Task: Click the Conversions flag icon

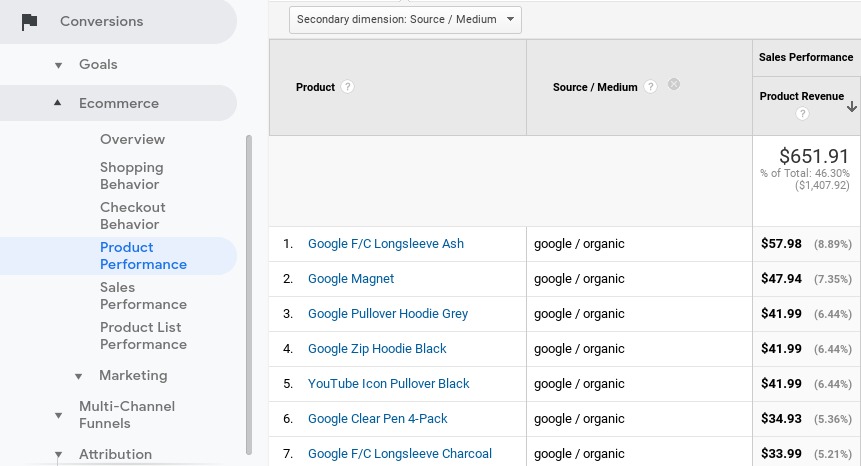Action: coord(29,22)
